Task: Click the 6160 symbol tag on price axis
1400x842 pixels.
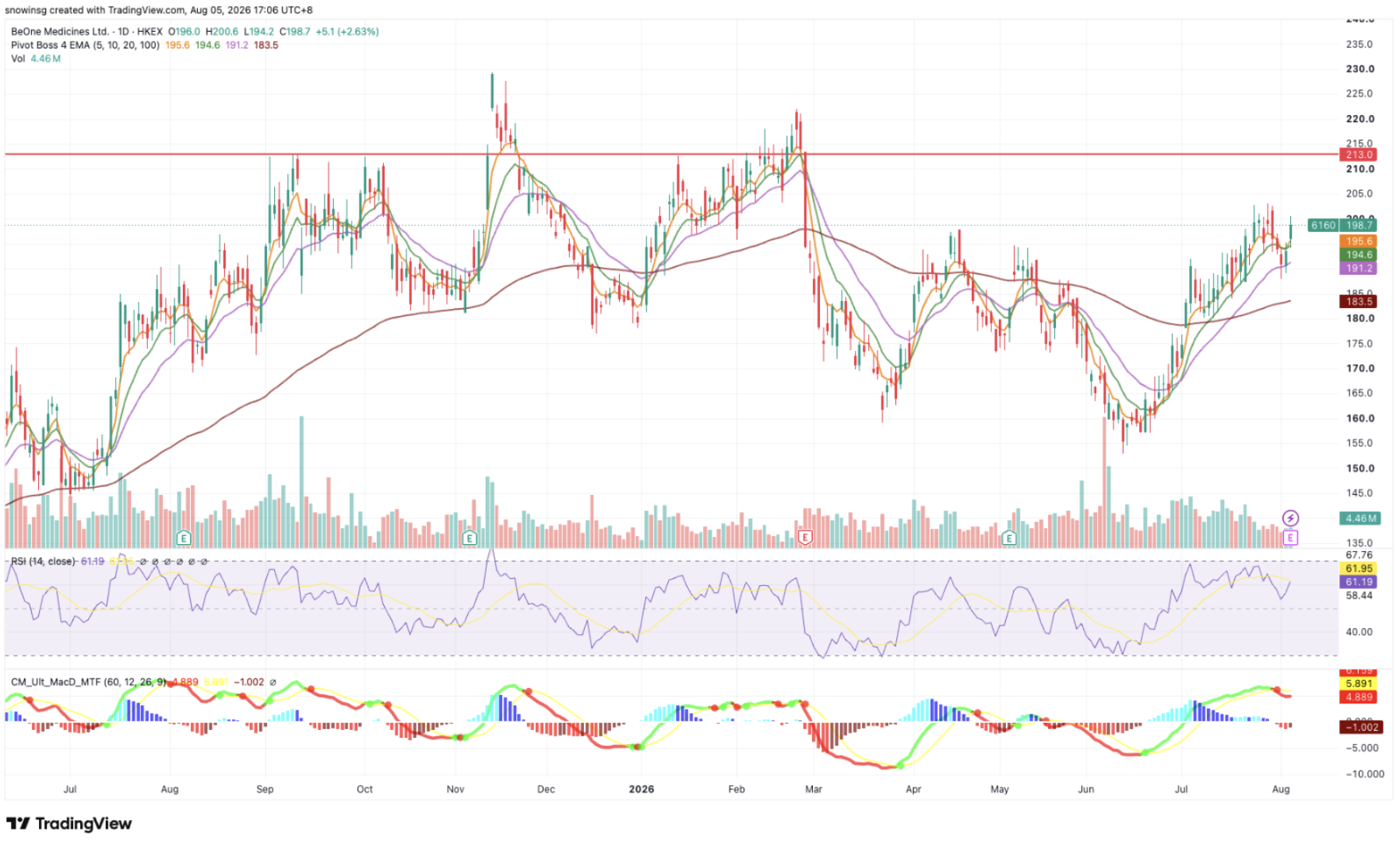Action: coord(1323,226)
